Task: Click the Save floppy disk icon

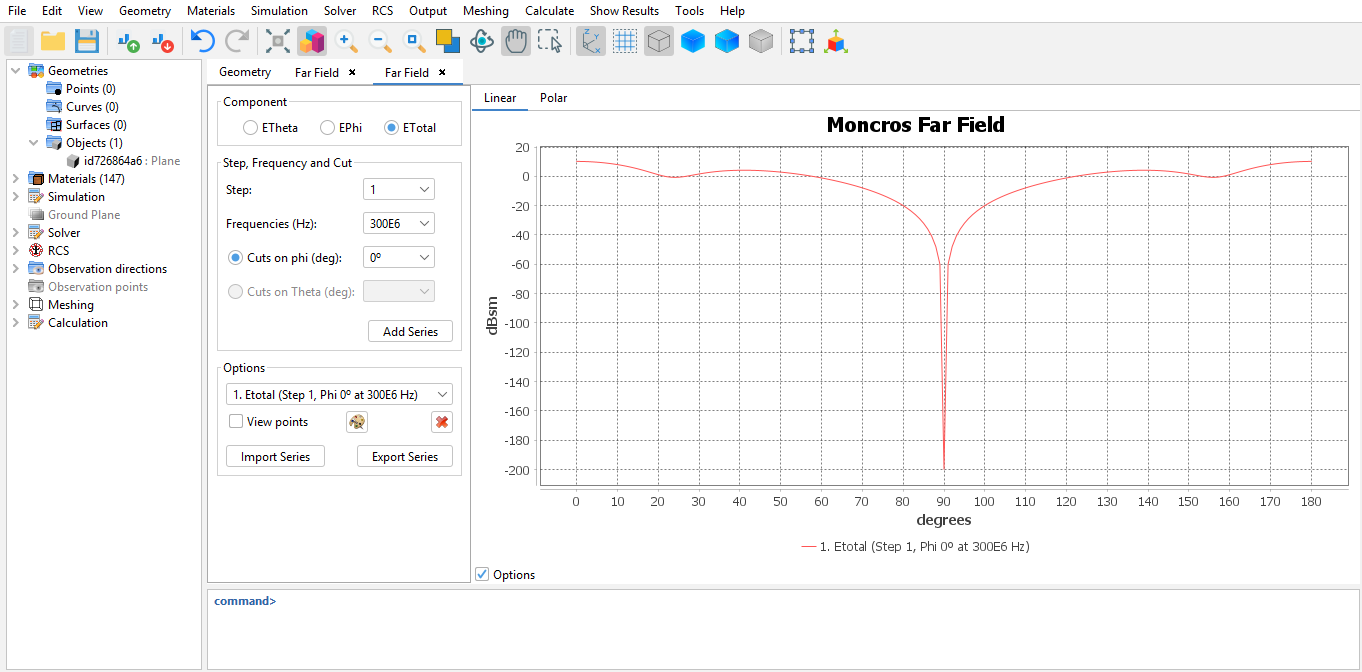Action: pos(87,41)
